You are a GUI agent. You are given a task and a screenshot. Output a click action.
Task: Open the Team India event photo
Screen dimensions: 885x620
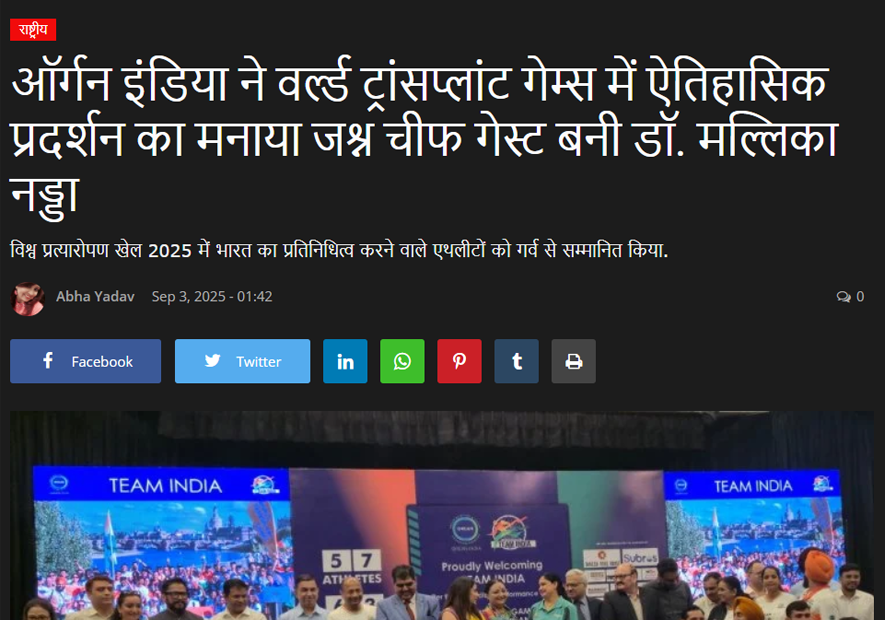point(442,516)
